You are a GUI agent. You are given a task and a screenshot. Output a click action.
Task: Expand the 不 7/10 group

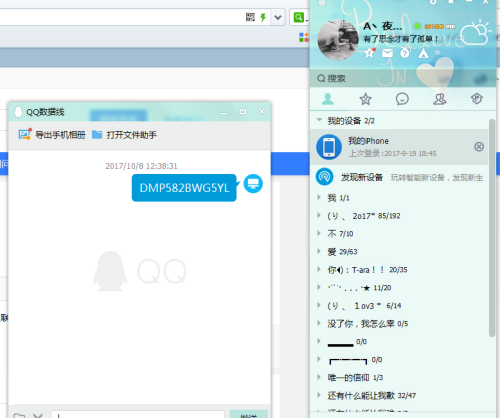[319, 233]
